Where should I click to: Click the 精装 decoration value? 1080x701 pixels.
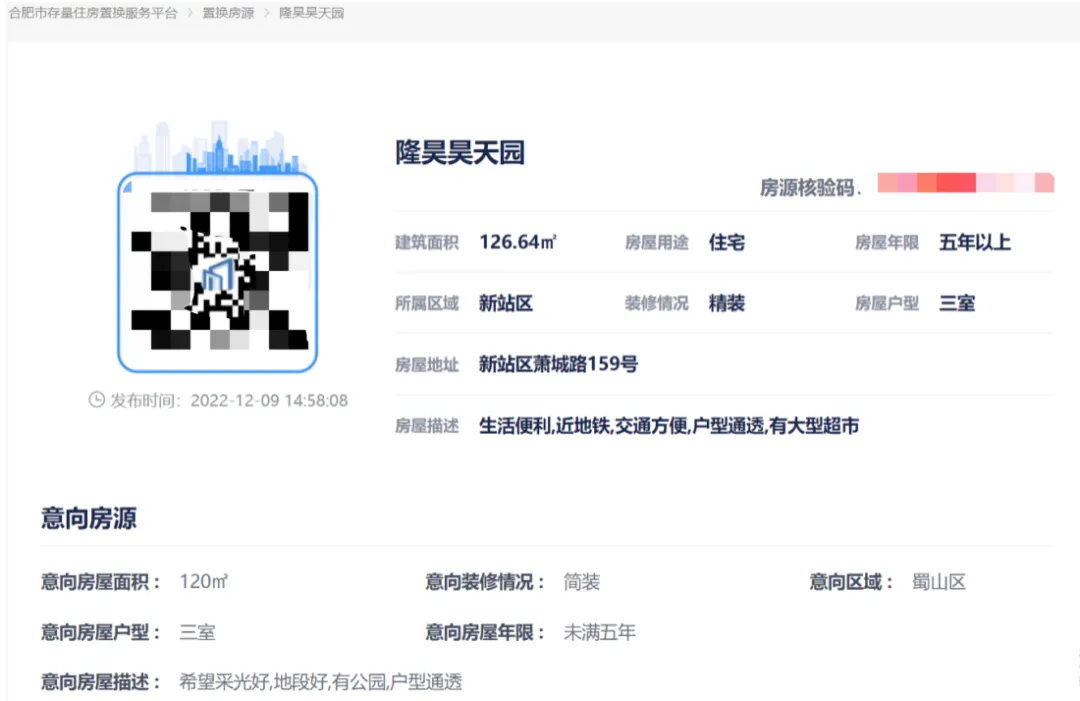pos(727,303)
